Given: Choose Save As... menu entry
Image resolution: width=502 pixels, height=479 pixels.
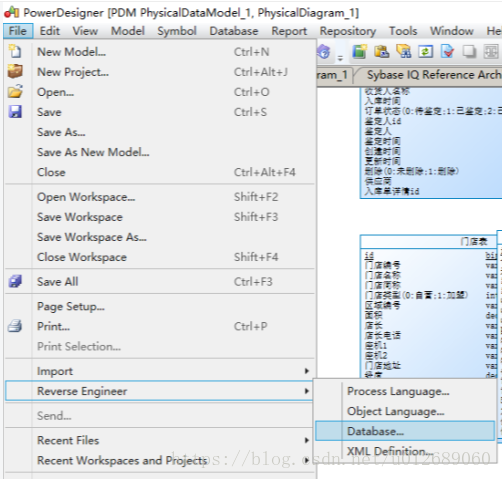Looking at the screenshot, I should click(x=160, y=132).
